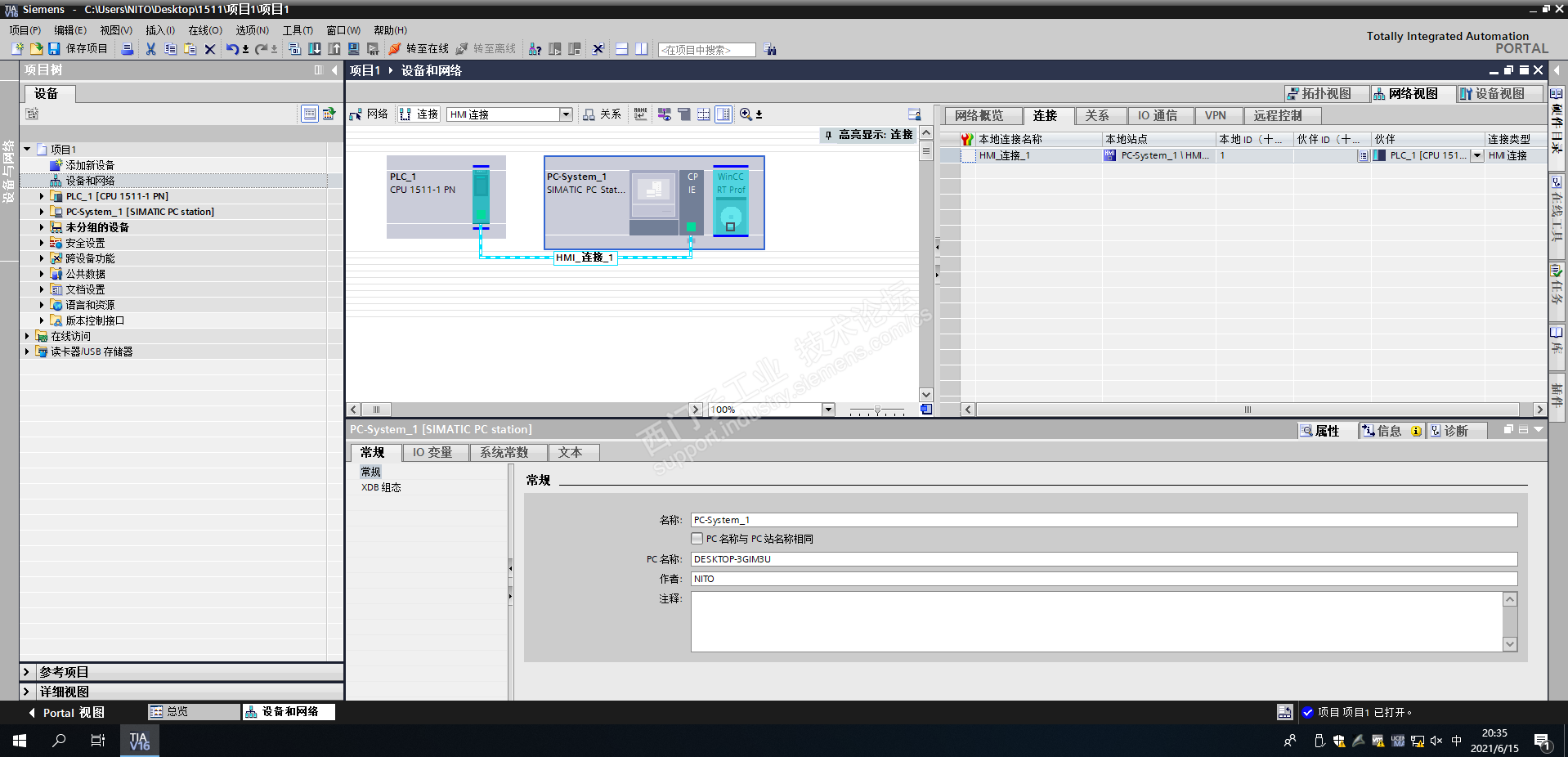This screenshot has width=1568, height=757.
Task: Open Windows Start menu
Action: (20, 741)
